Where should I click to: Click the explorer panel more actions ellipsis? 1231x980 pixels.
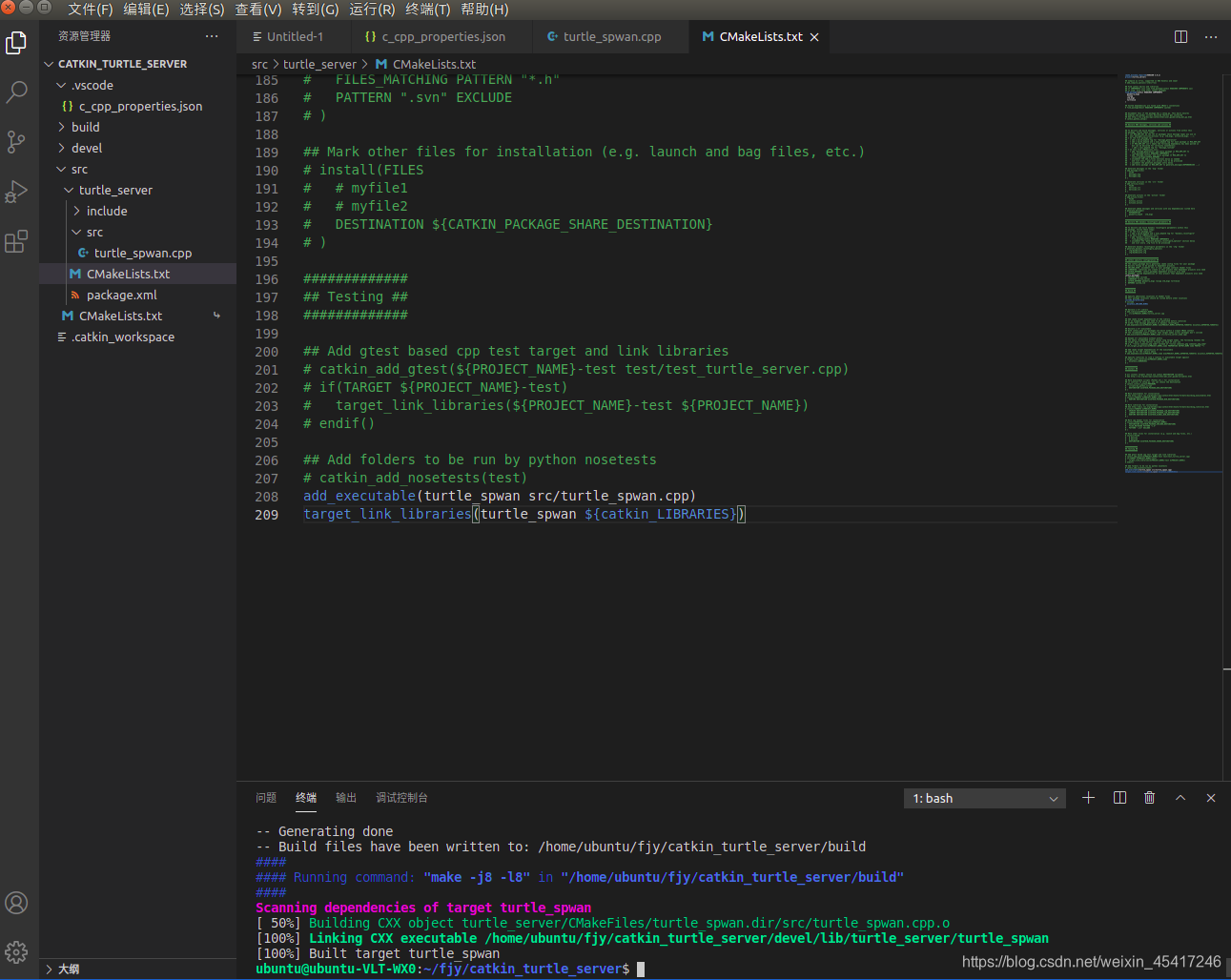212,36
